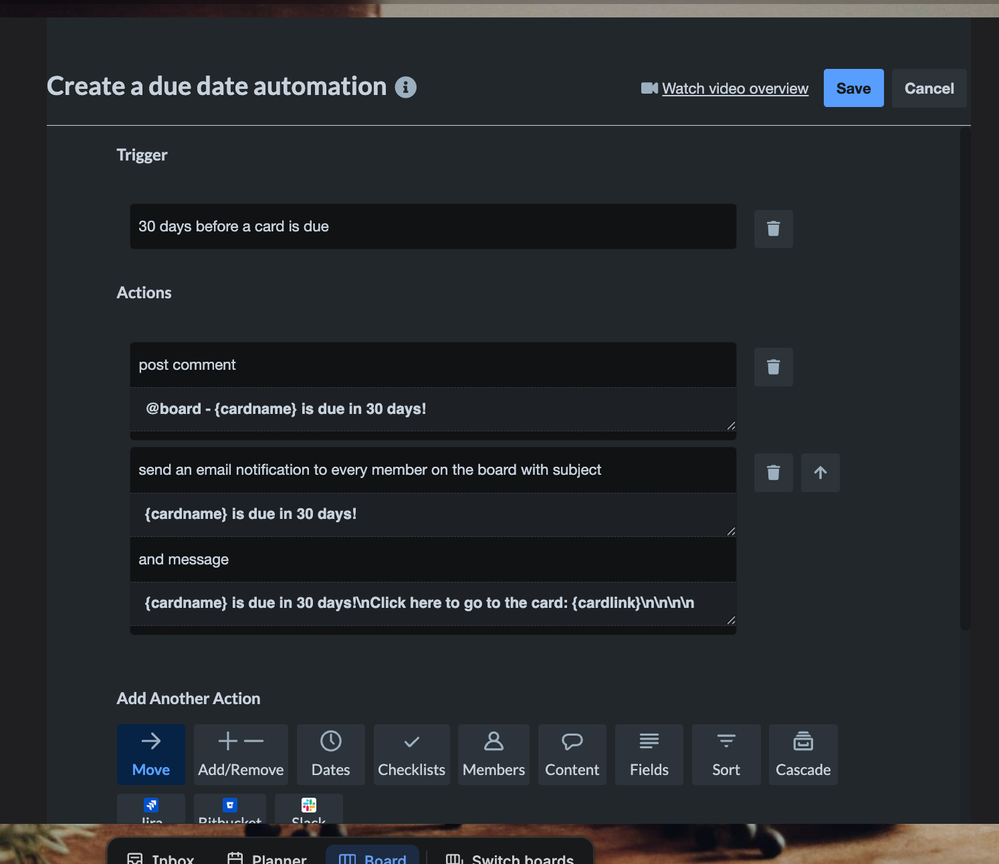
Task: Delete the post comment action
Action: point(773,367)
